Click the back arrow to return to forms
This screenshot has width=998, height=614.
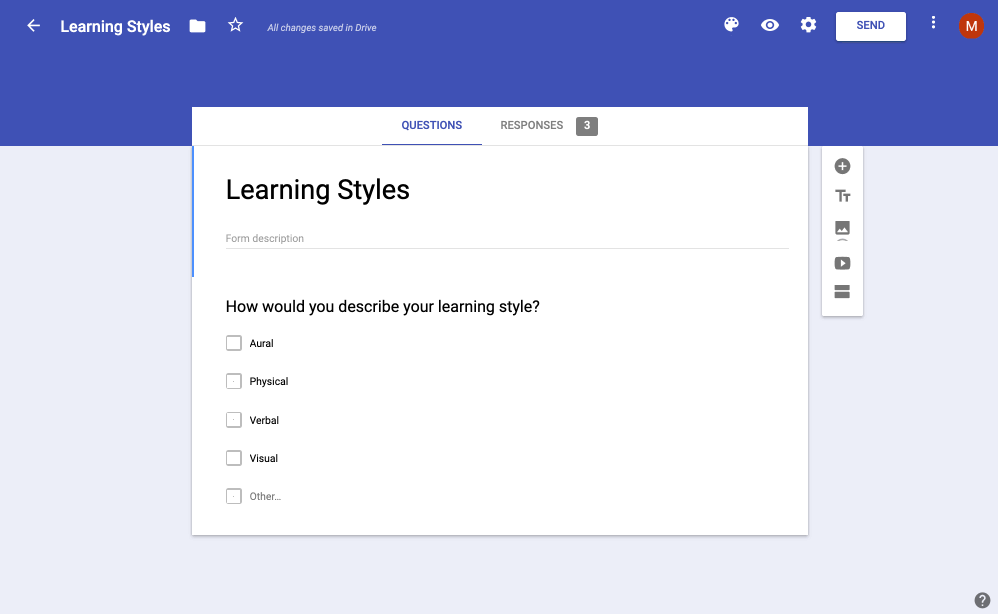(x=34, y=26)
